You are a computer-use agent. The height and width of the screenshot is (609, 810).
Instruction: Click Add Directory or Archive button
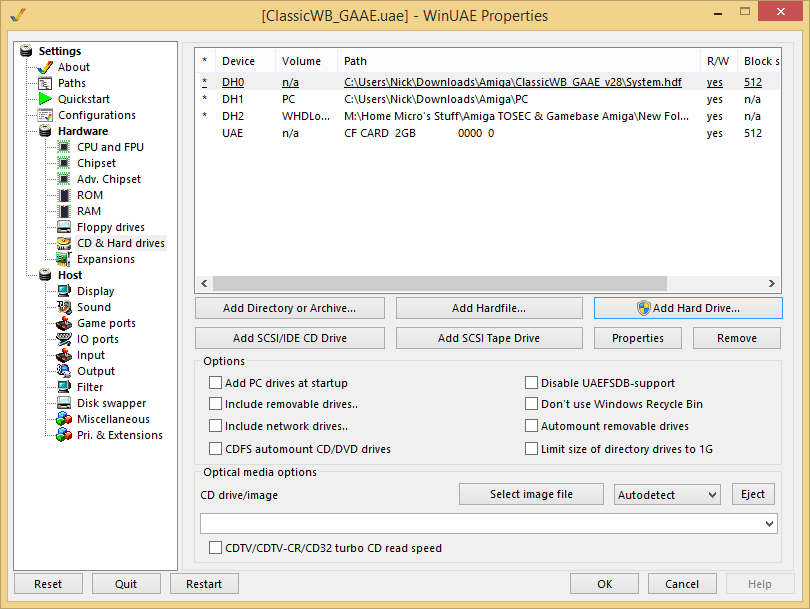(290, 308)
